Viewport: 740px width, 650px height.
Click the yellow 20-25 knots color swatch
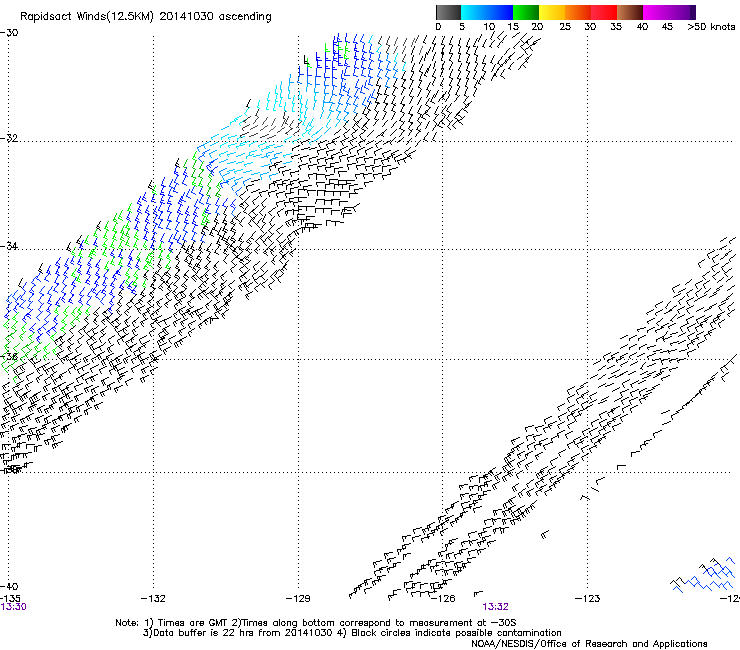[x=552, y=12]
